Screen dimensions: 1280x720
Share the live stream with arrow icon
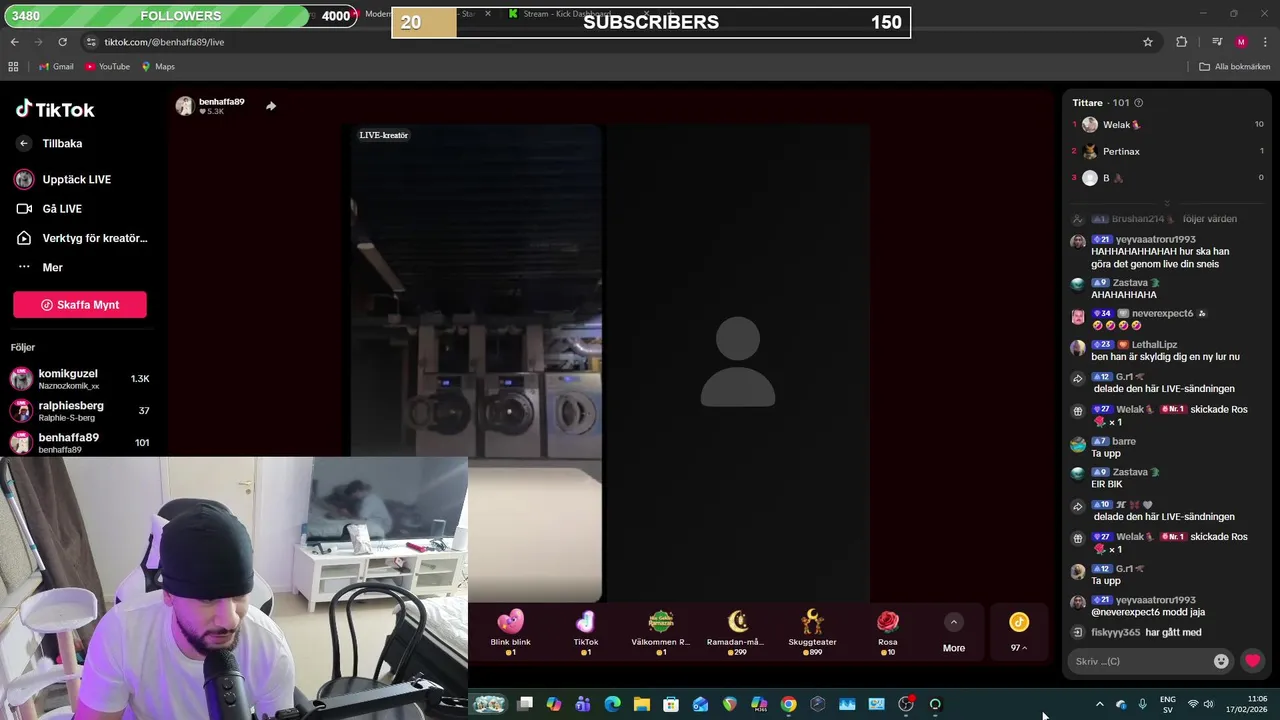click(x=271, y=106)
